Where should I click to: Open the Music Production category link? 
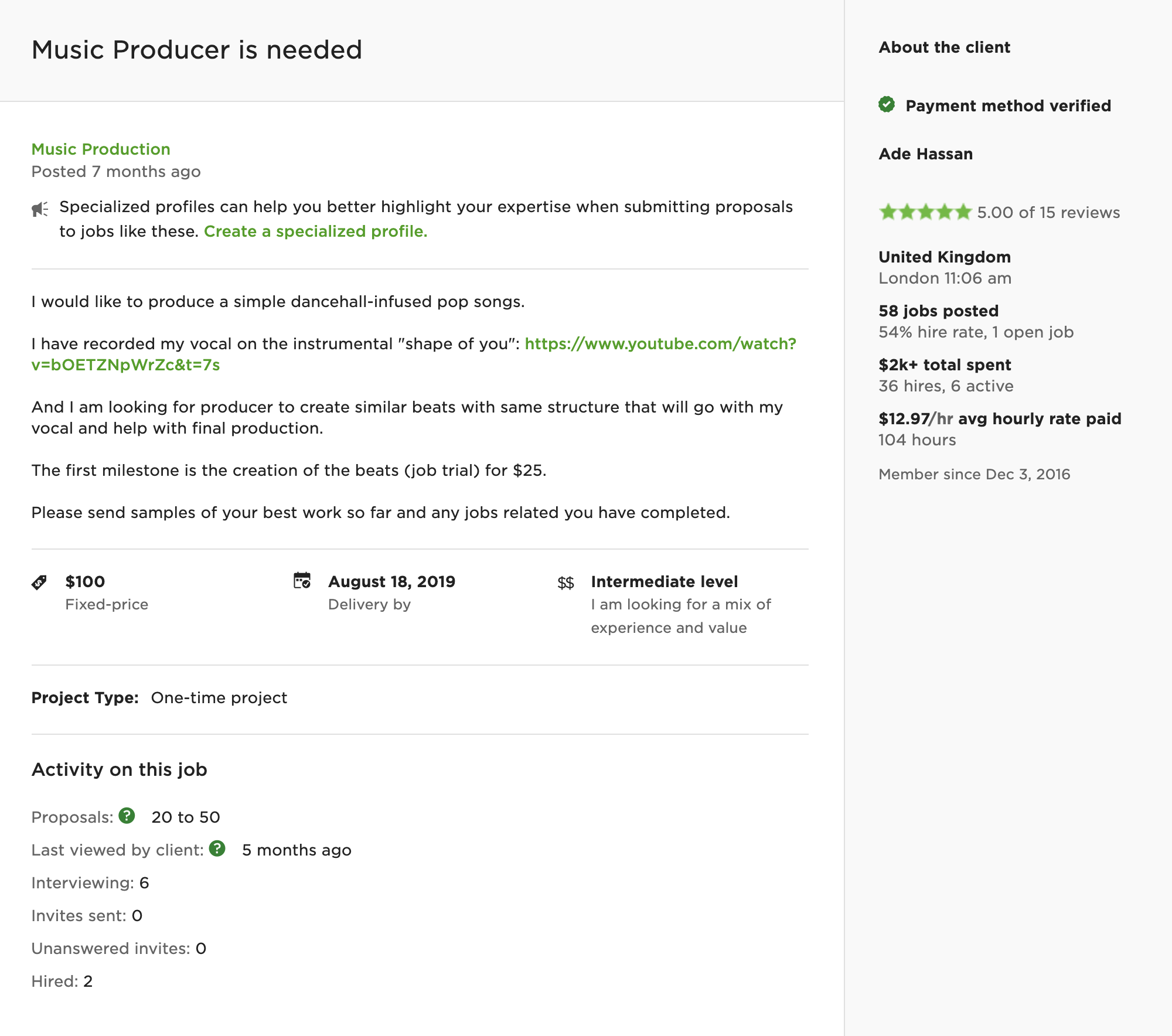[101, 149]
